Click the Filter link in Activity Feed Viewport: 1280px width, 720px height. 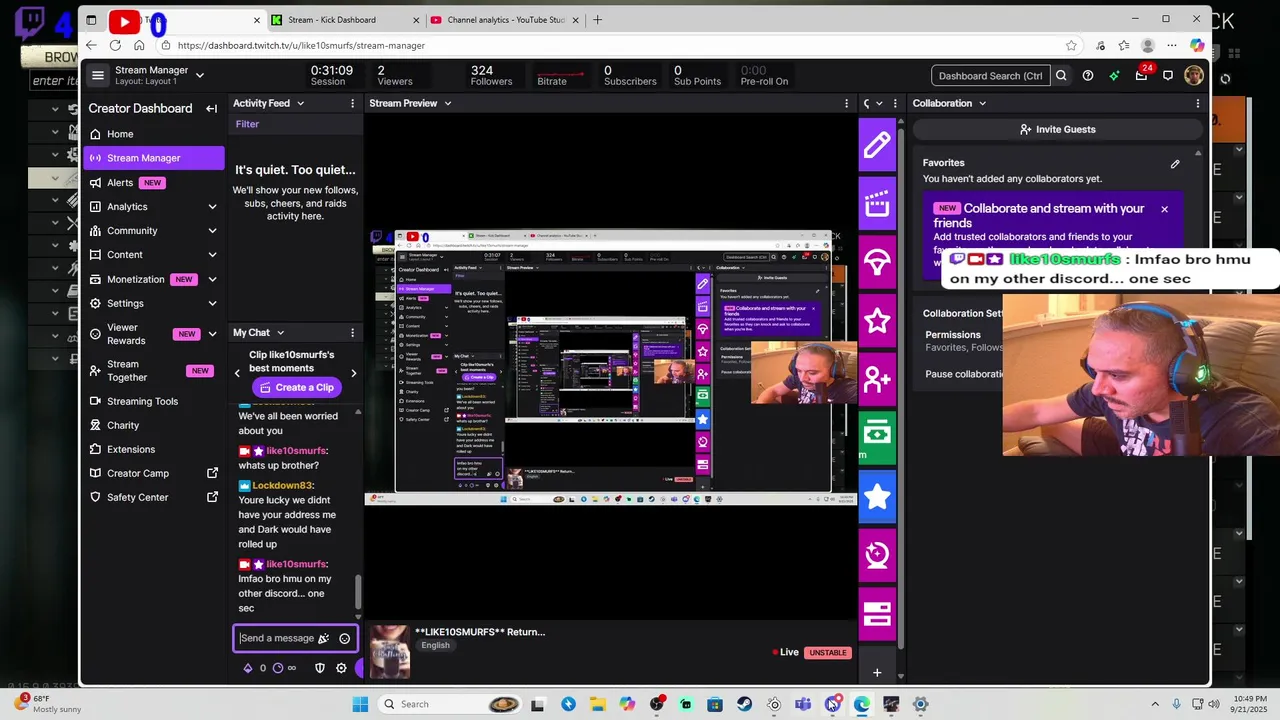point(247,124)
